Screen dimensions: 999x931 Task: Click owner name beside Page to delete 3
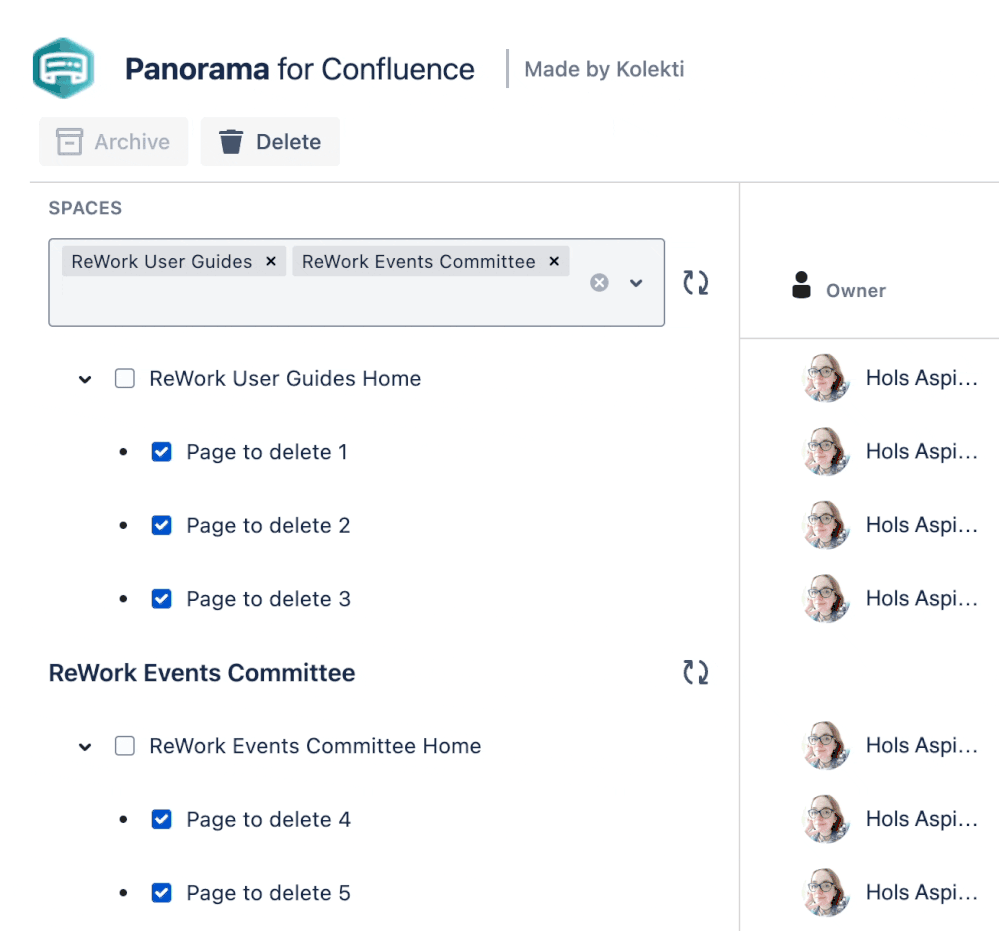922,599
